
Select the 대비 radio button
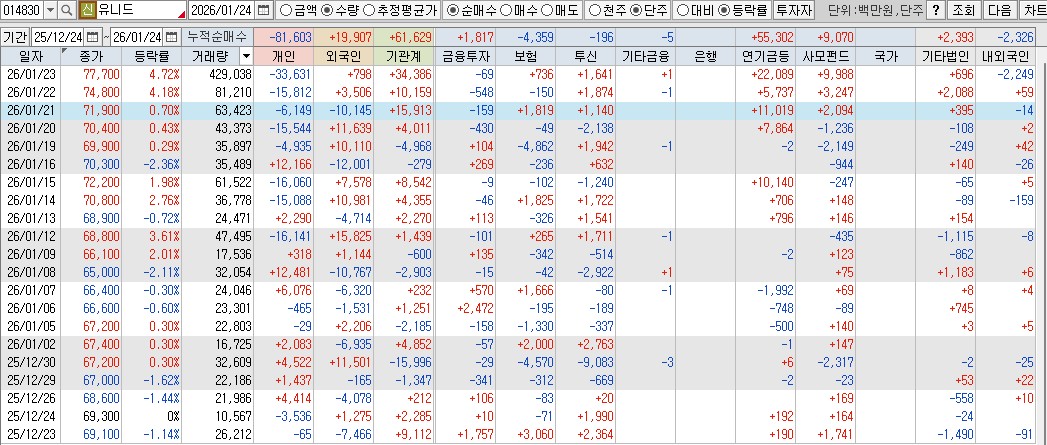[x=683, y=10]
